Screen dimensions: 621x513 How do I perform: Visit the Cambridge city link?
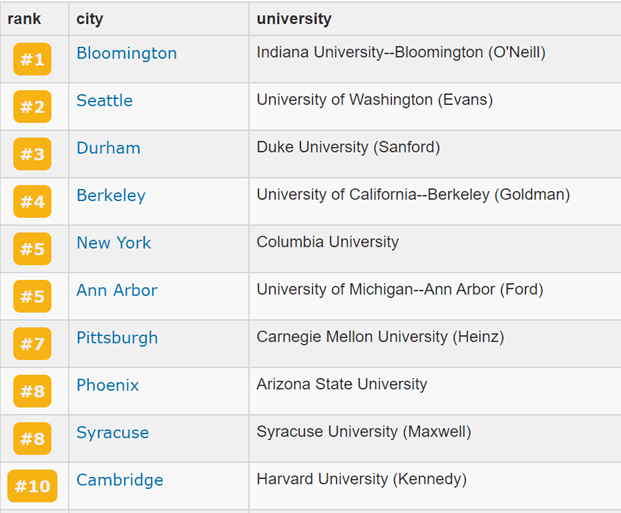(120, 480)
